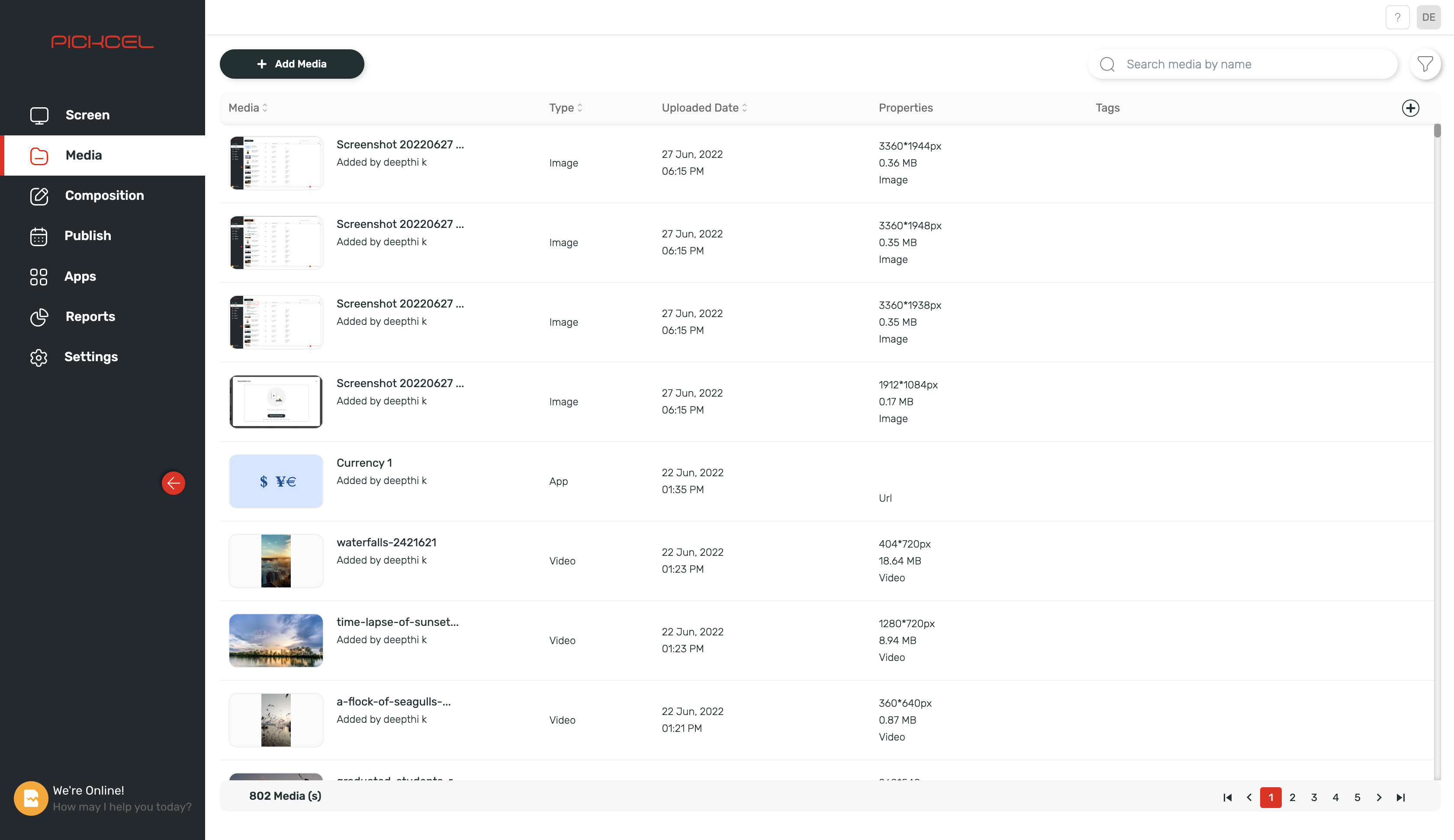Open the Reports menu
The image size is (1454, 840).
(x=103, y=317)
